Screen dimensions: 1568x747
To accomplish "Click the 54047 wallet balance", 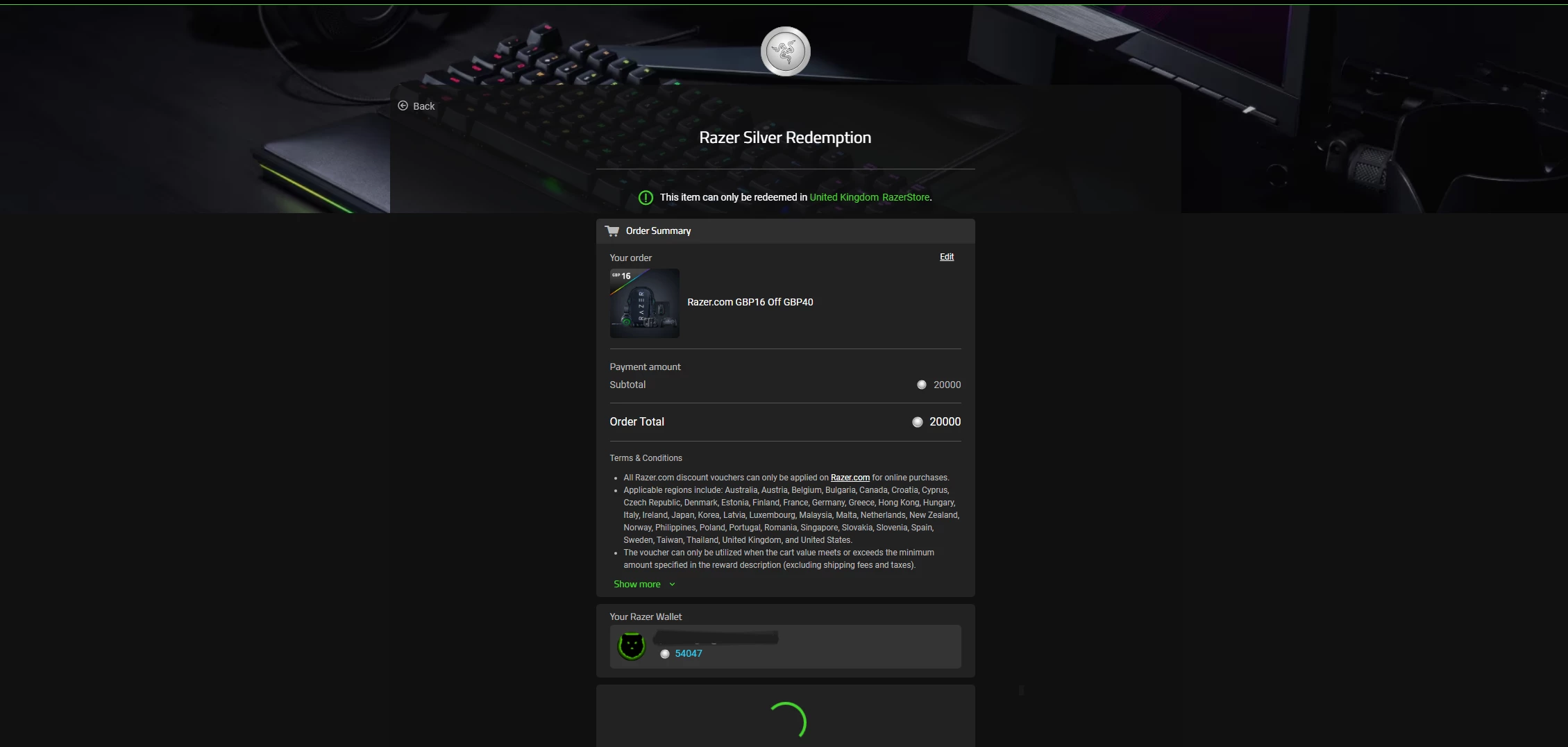I will [x=689, y=653].
